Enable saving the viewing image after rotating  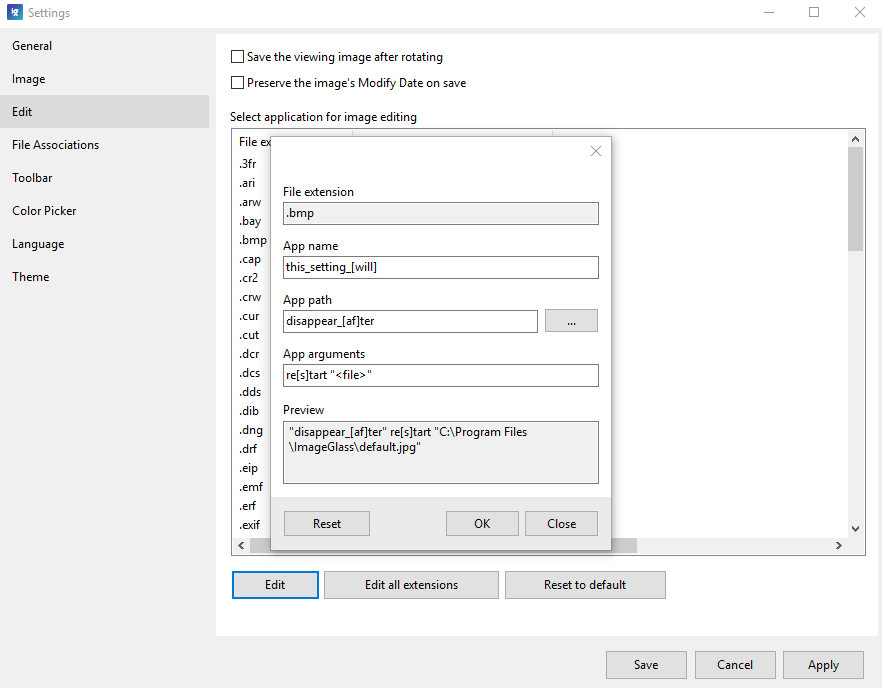(x=237, y=57)
